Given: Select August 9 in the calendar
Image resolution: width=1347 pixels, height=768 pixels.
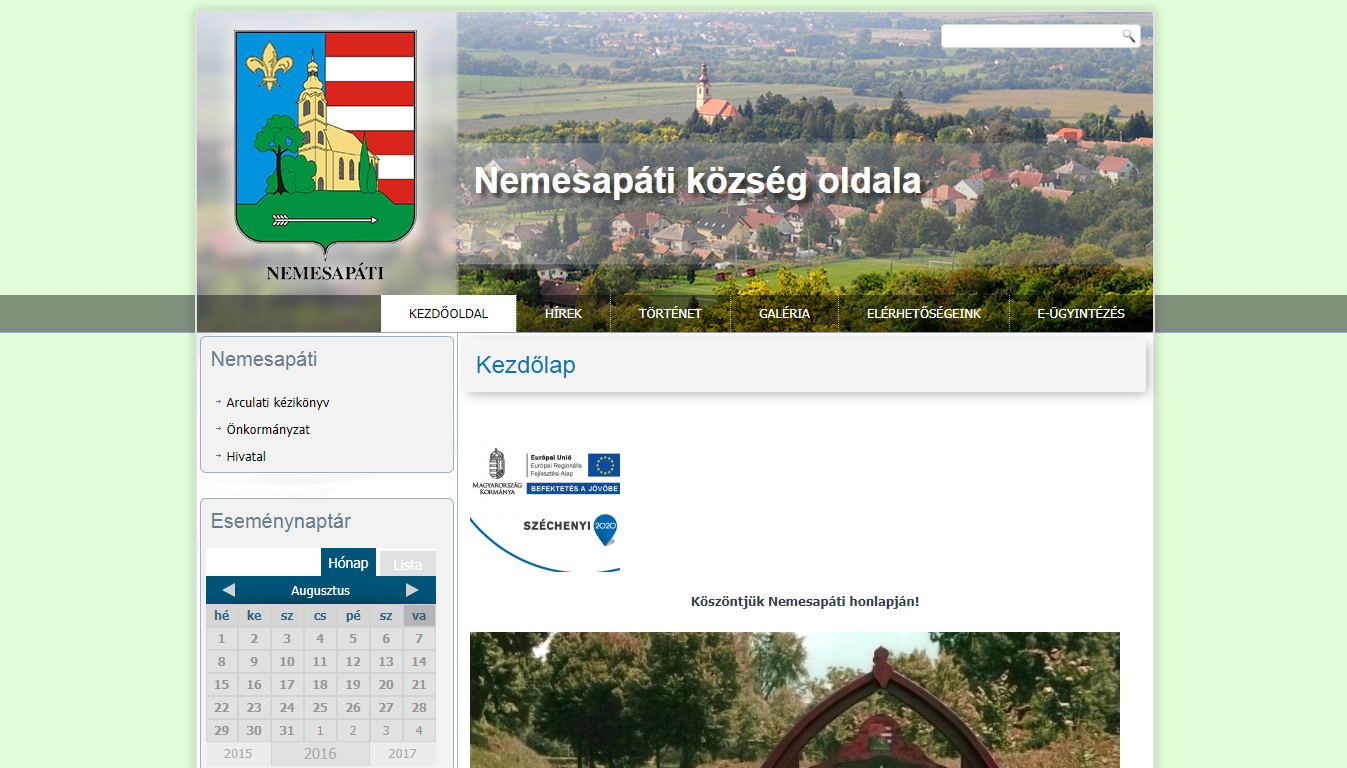Looking at the screenshot, I should [254, 662].
